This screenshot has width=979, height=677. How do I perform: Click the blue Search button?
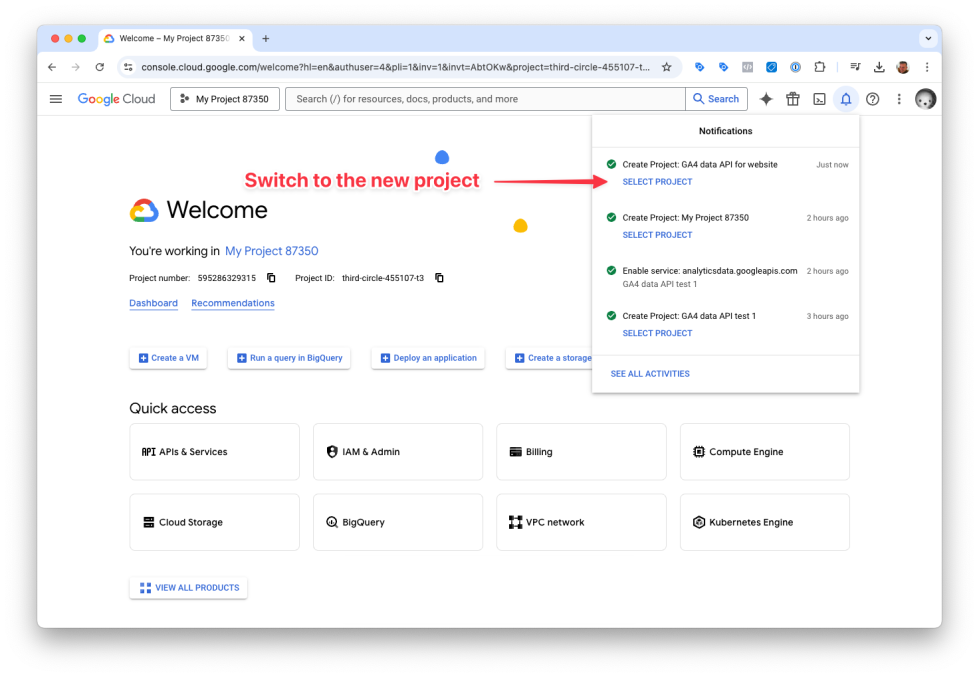pyautogui.click(x=716, y=99)
